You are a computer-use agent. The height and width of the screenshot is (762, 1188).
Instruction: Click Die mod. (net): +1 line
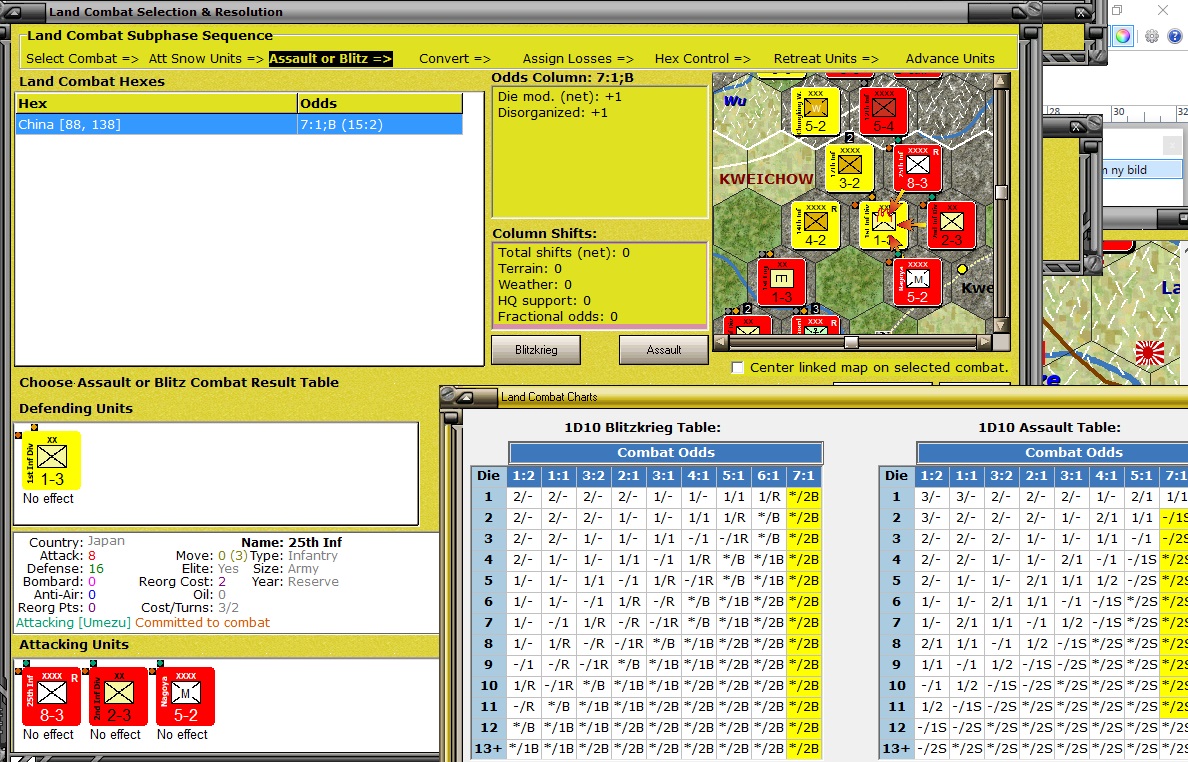coord(559,96)
